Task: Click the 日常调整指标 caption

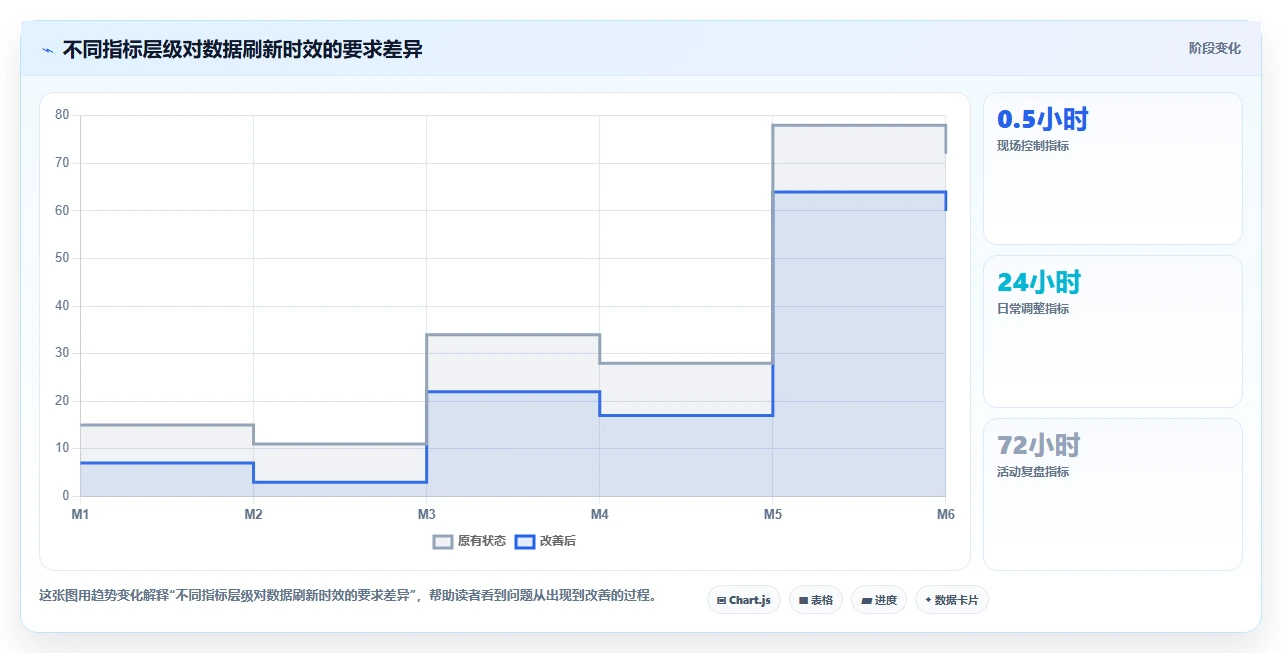Action: [1033, 309]
